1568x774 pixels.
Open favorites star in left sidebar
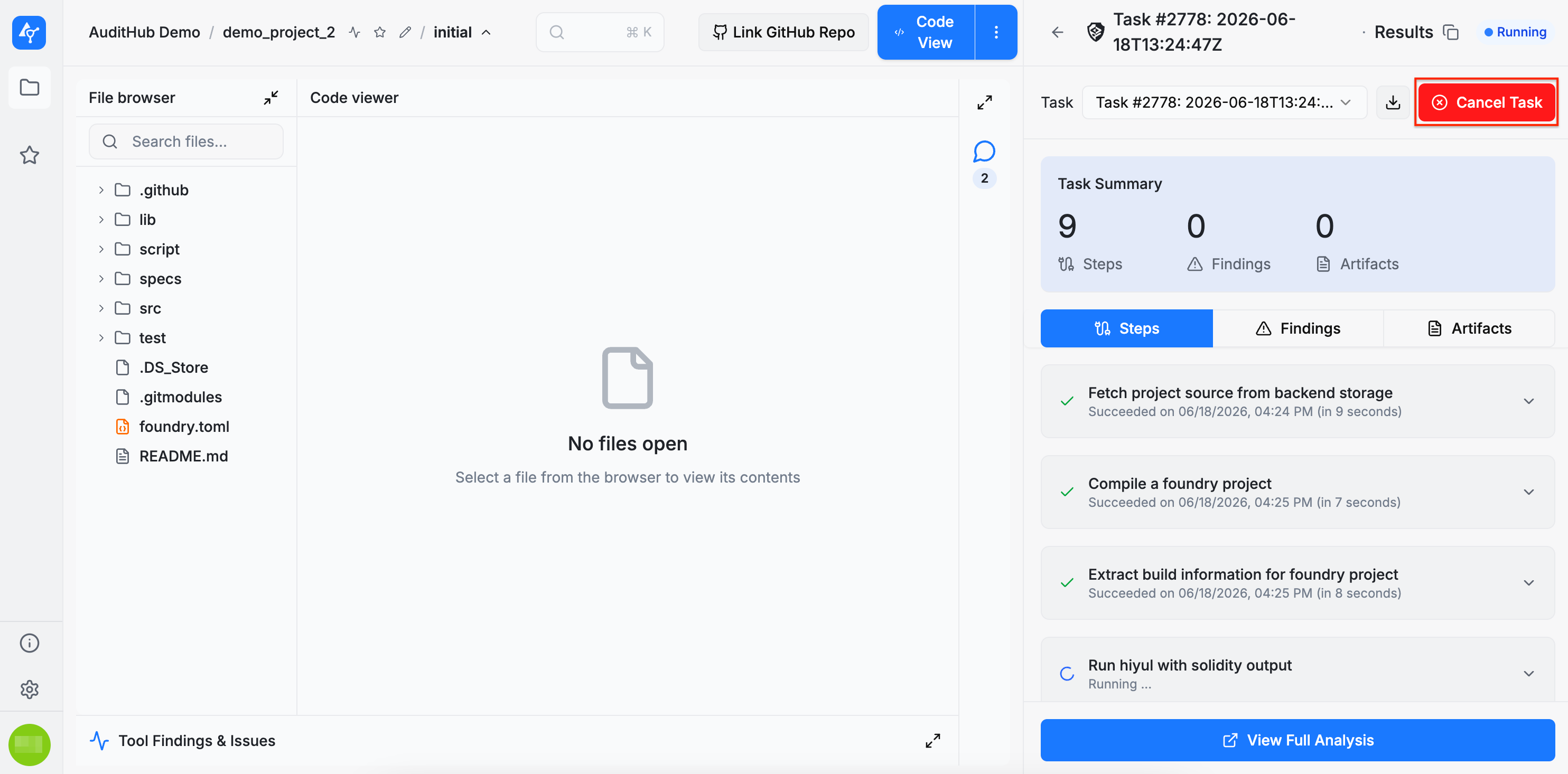tap(29, 155)
